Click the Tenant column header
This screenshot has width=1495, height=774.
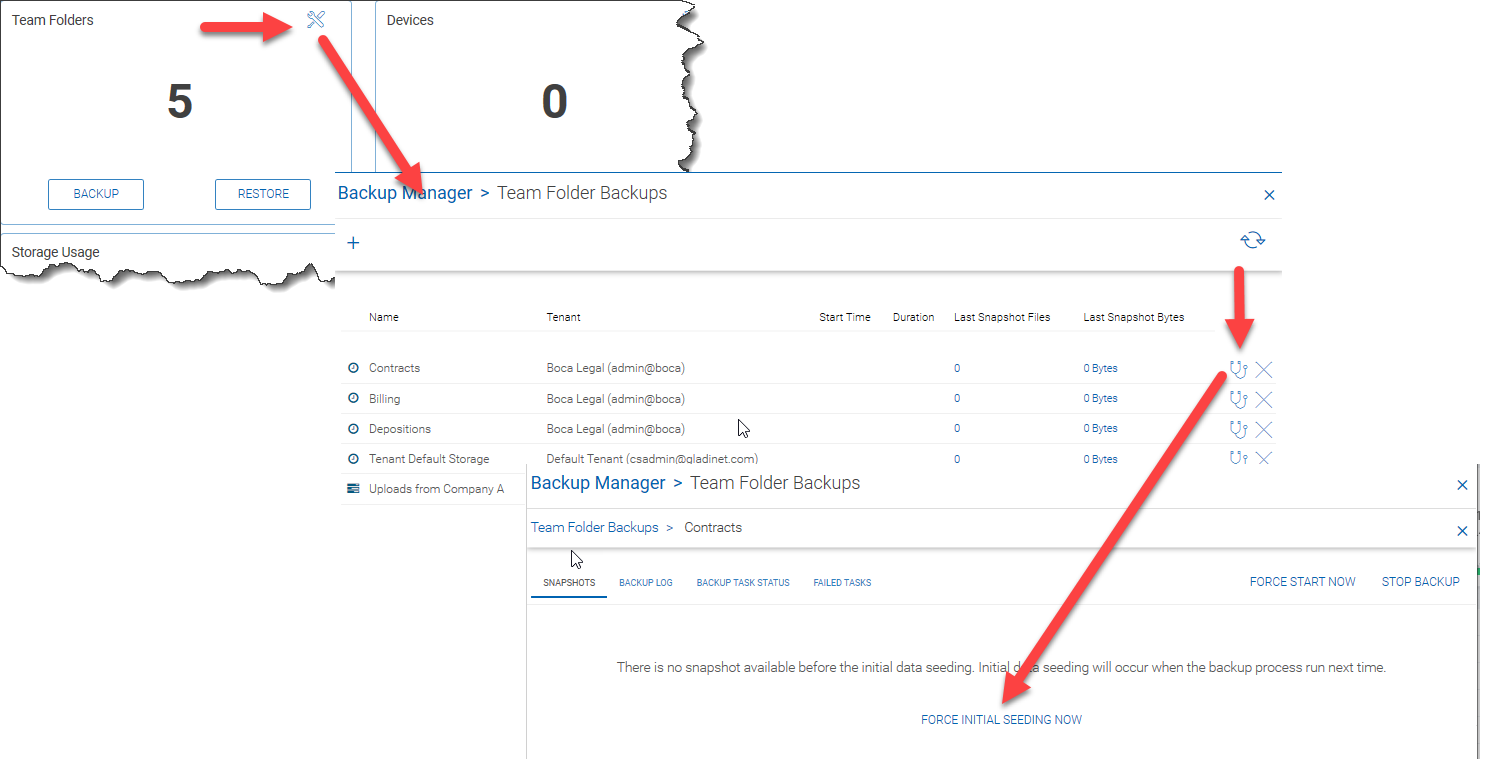click(x=563, y=317)
